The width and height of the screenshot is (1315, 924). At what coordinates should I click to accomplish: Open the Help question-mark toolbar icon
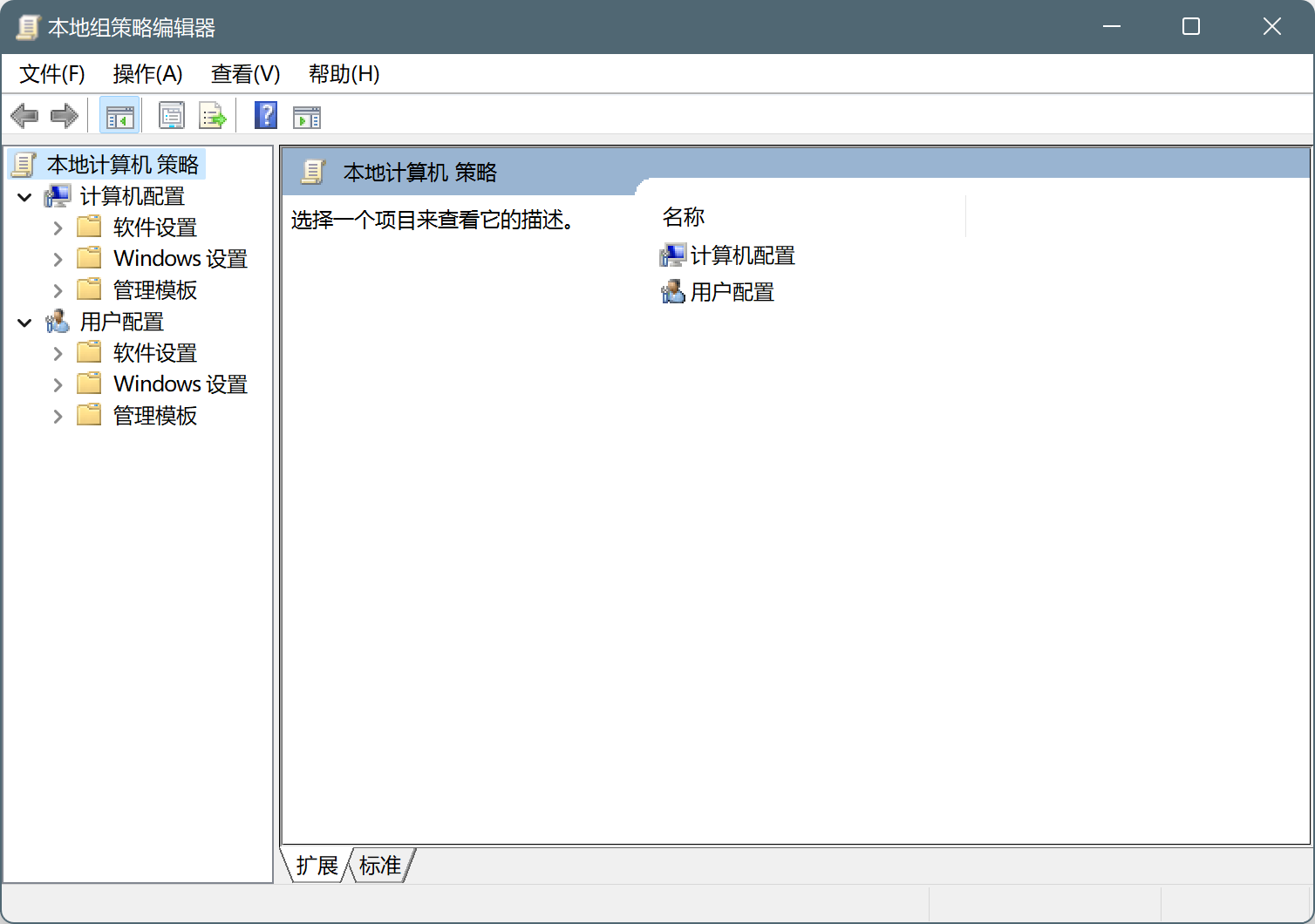click(x=266, y=115)
